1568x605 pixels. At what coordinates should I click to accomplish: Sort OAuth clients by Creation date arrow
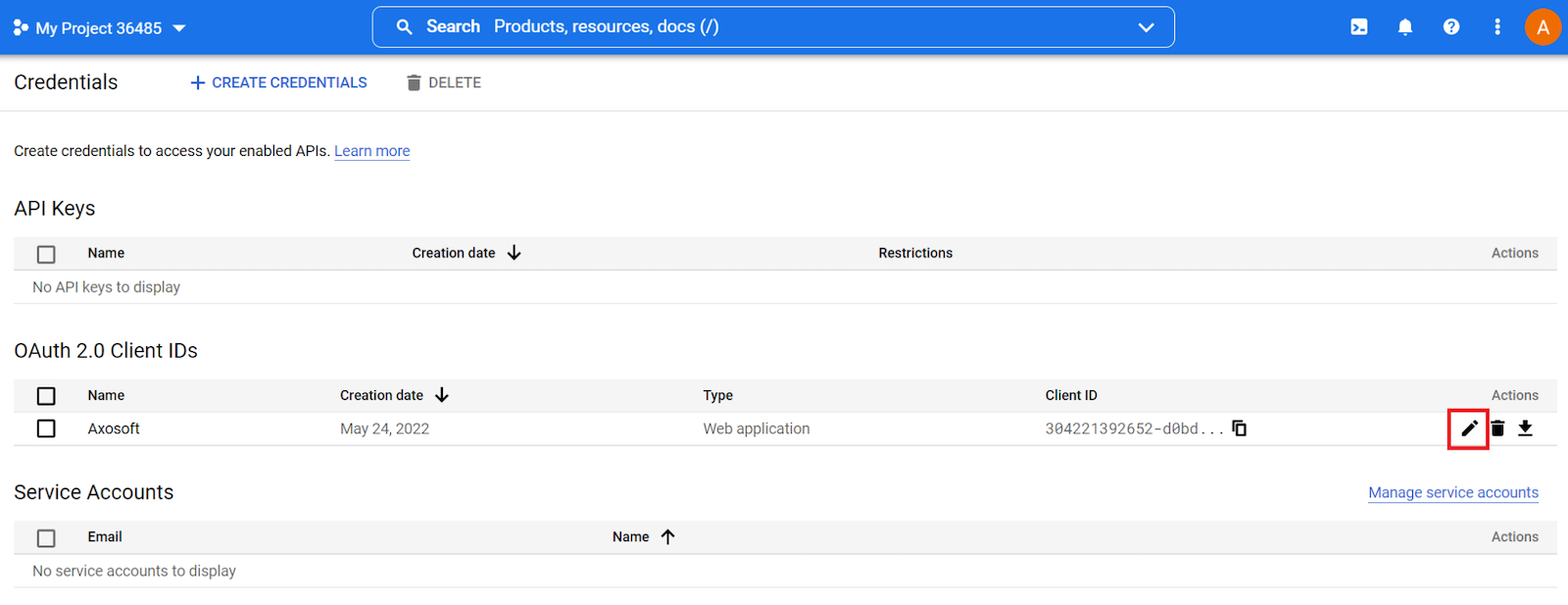(x=442, y=395)
